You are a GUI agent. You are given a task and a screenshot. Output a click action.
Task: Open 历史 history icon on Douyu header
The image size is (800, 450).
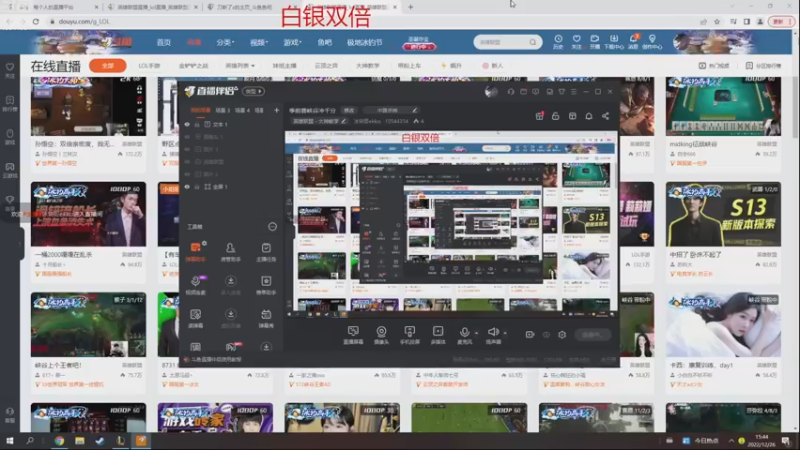click(x=558, y=42)
